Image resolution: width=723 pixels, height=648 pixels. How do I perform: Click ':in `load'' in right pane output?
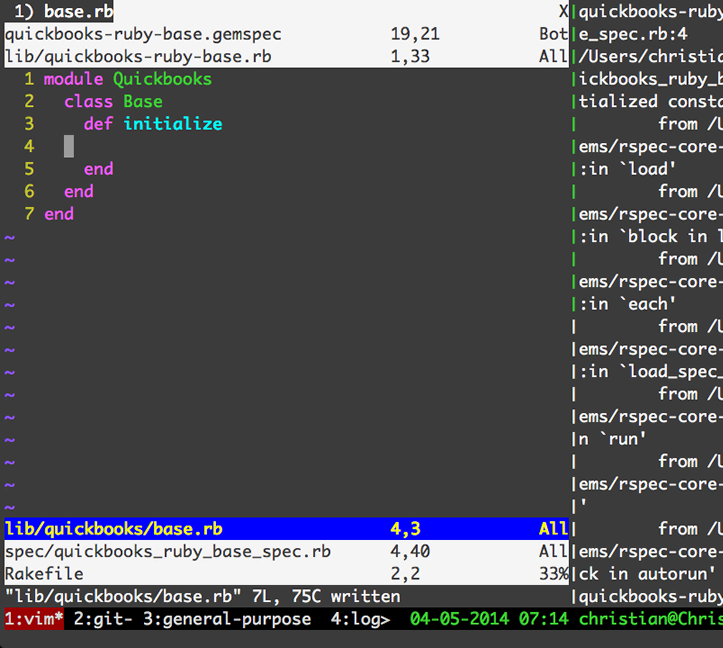pos(628,169)
